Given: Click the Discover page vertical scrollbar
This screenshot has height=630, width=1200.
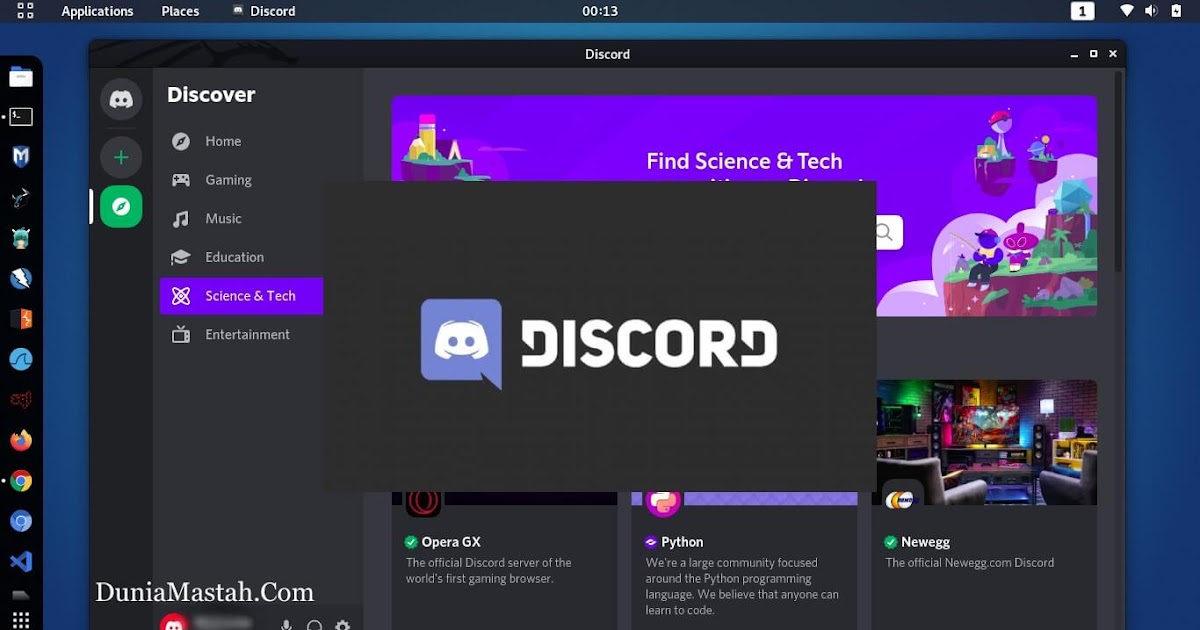Looking at the screenshot, I should pyautogui.click(x=1118, y=170).
